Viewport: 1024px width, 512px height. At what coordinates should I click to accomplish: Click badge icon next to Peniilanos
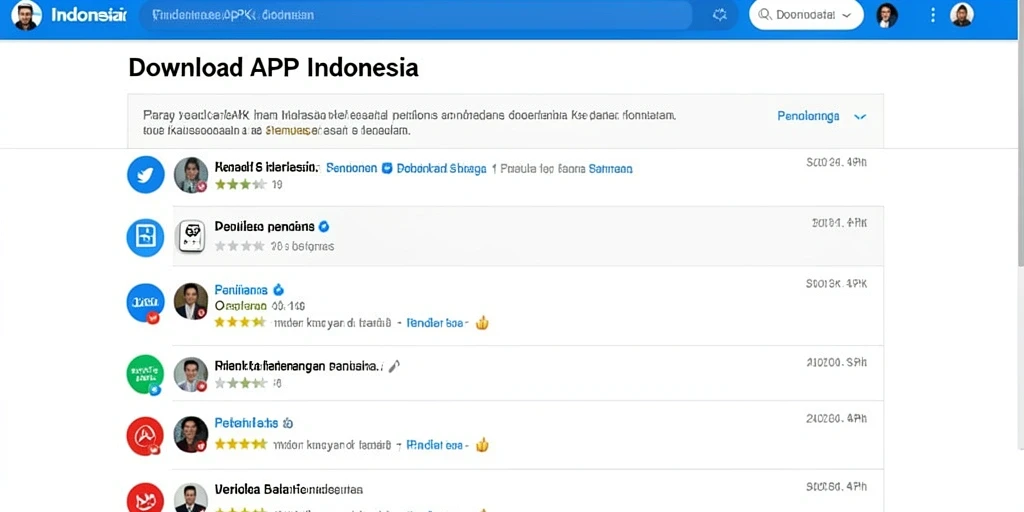coord(278,289)
